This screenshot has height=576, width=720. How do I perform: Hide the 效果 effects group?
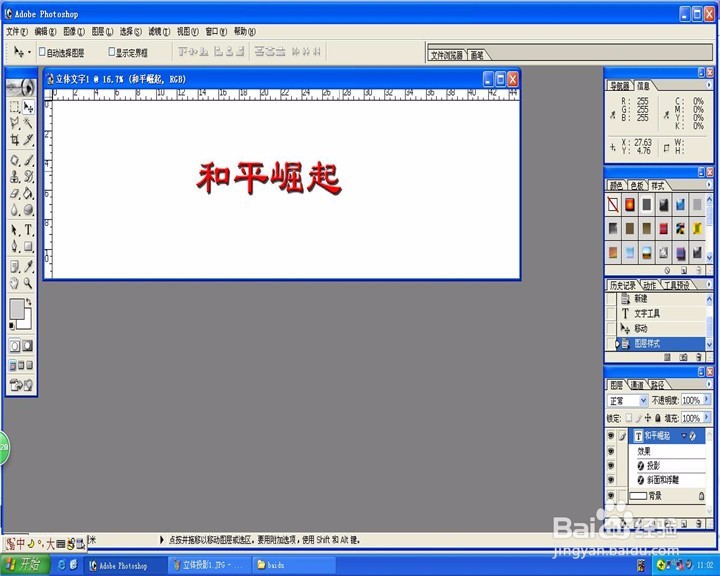click(x=611, y=451)
